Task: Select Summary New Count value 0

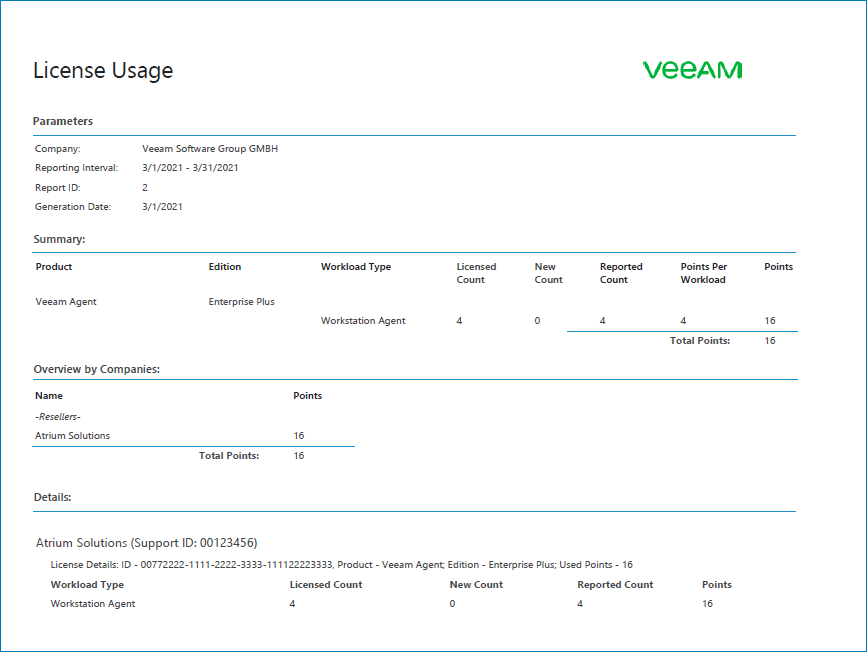Action: click(x=537, y=321)
